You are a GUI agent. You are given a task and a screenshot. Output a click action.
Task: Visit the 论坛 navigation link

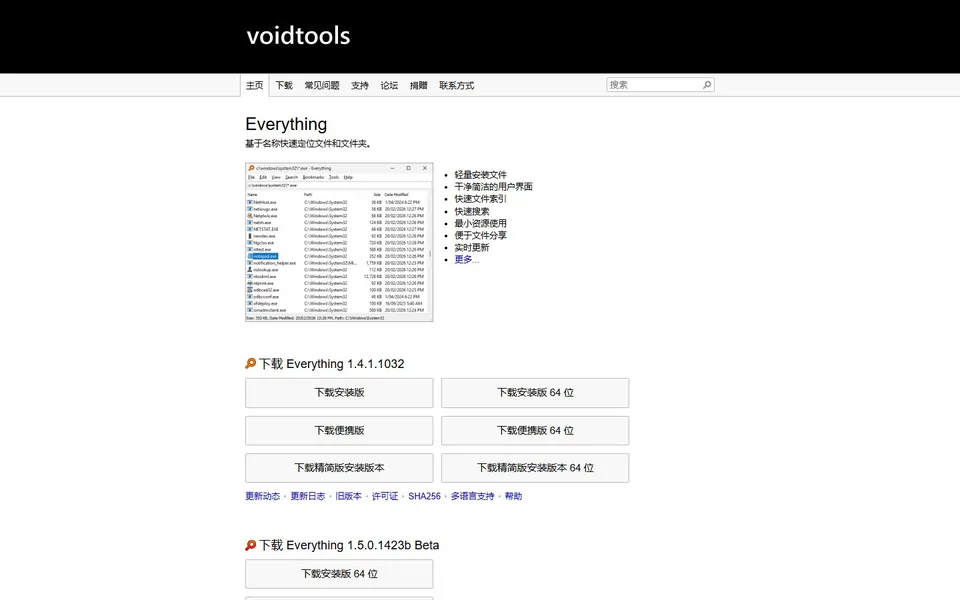click(389, 85)
